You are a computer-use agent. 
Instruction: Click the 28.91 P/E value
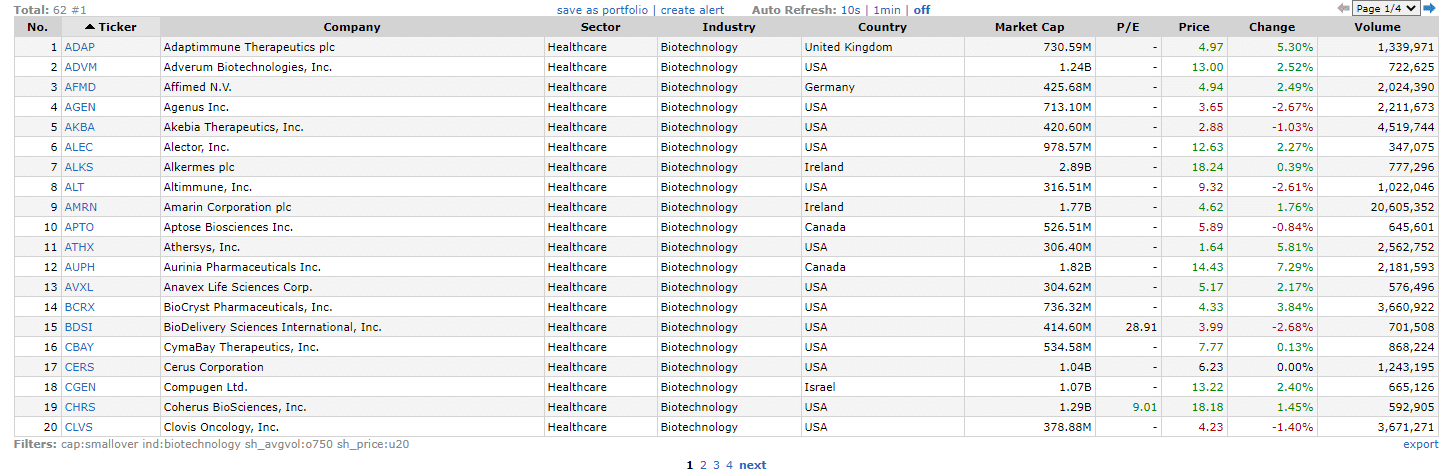pos(1142,327)
